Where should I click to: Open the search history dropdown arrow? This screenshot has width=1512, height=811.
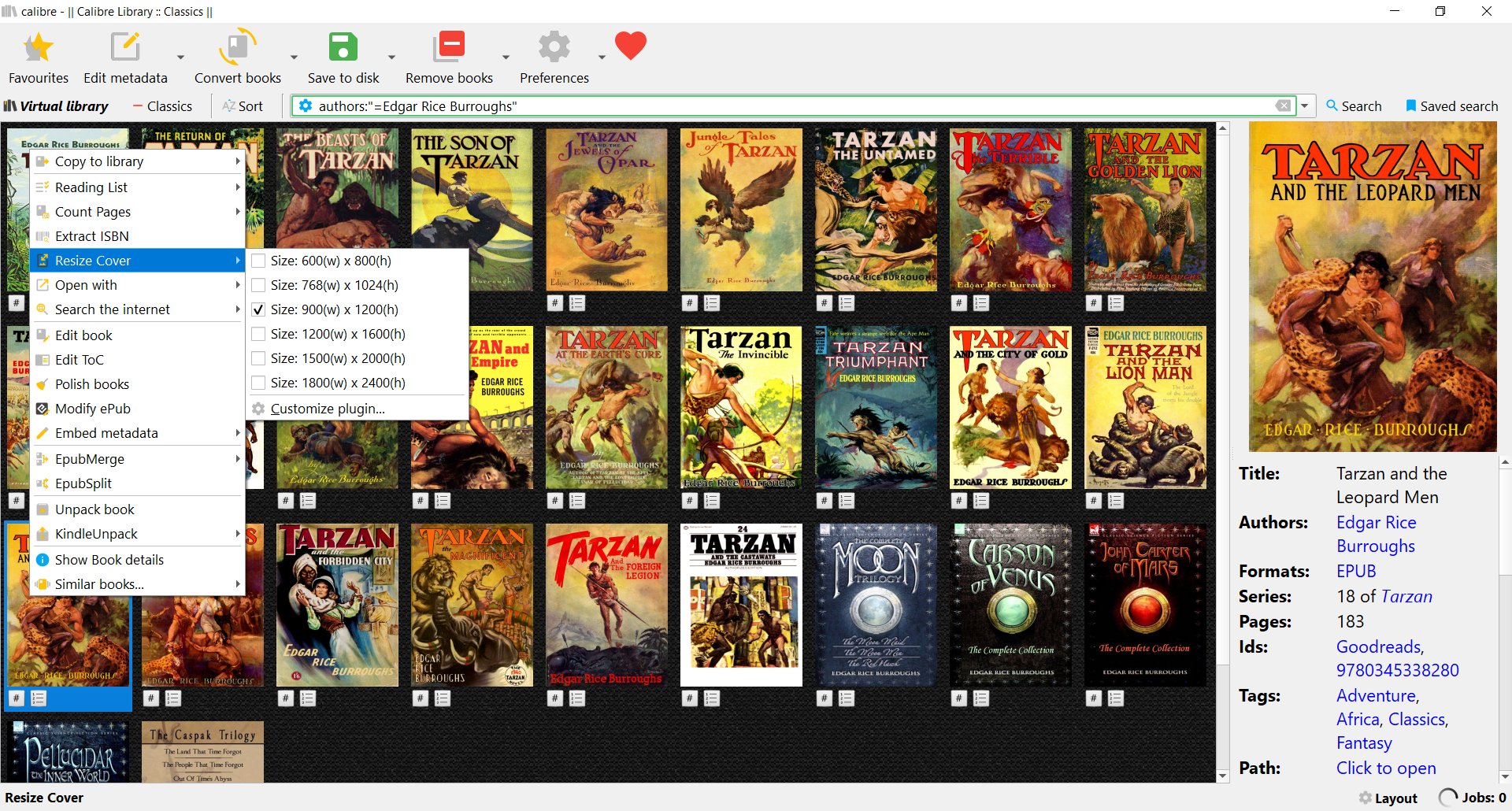pyautogui.click(x=1305, y=106)
